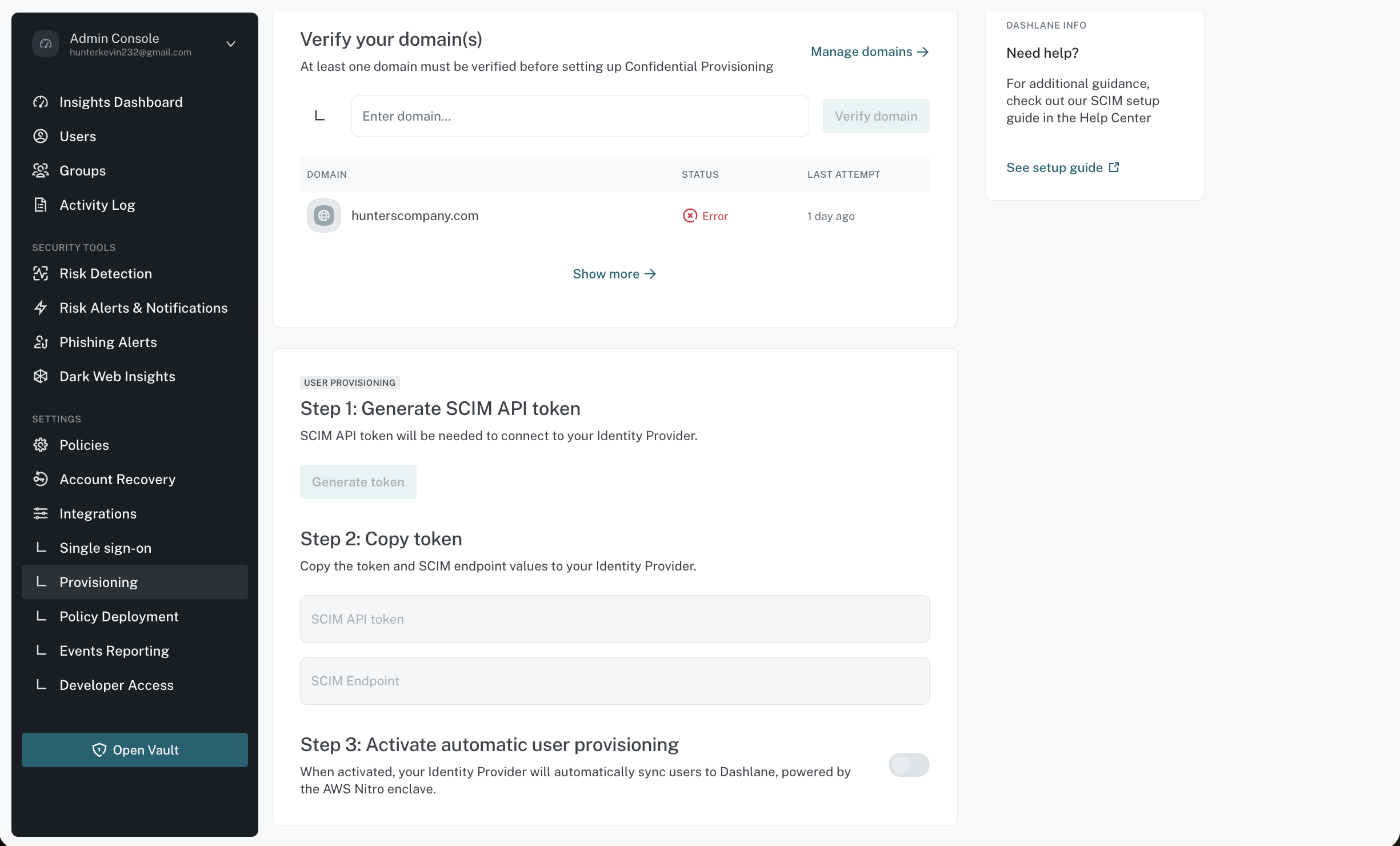Screen dimensions: 1400x846
Task: Click the hunterscompany.com domain name
Action: (x=415, y=216)
